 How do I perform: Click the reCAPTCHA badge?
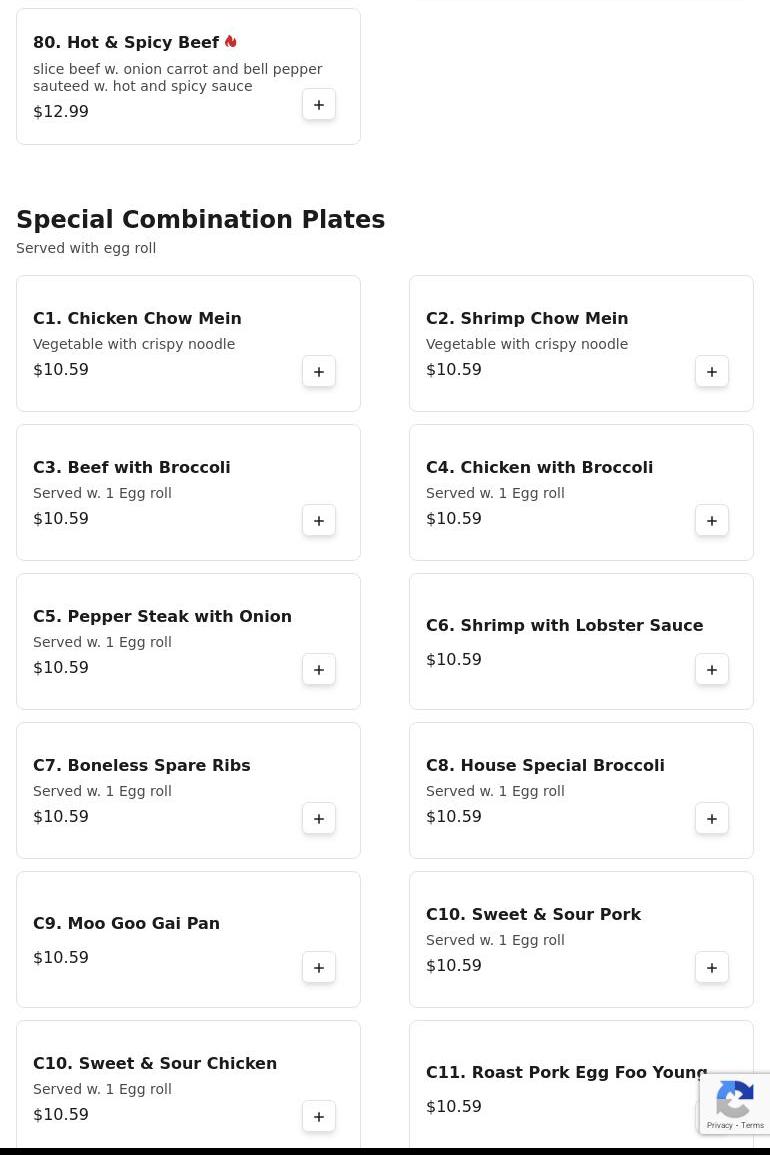[735, 1104]
